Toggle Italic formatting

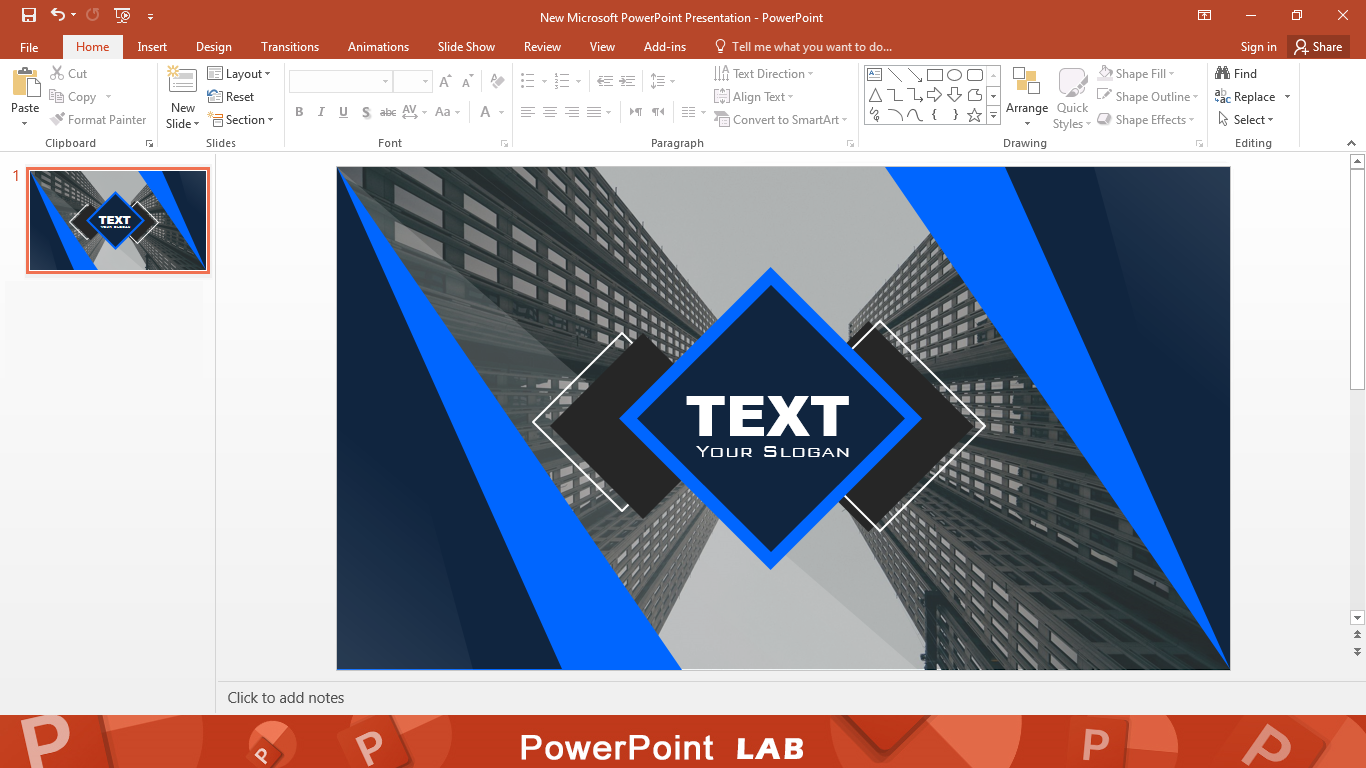tap(321, 112)
